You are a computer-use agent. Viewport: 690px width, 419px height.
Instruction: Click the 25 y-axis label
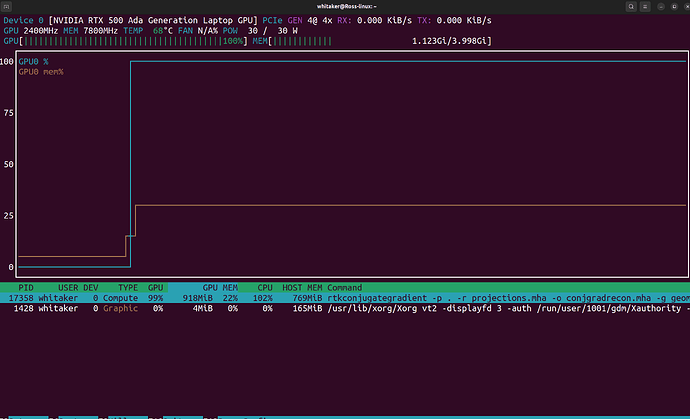pos(8,216)
